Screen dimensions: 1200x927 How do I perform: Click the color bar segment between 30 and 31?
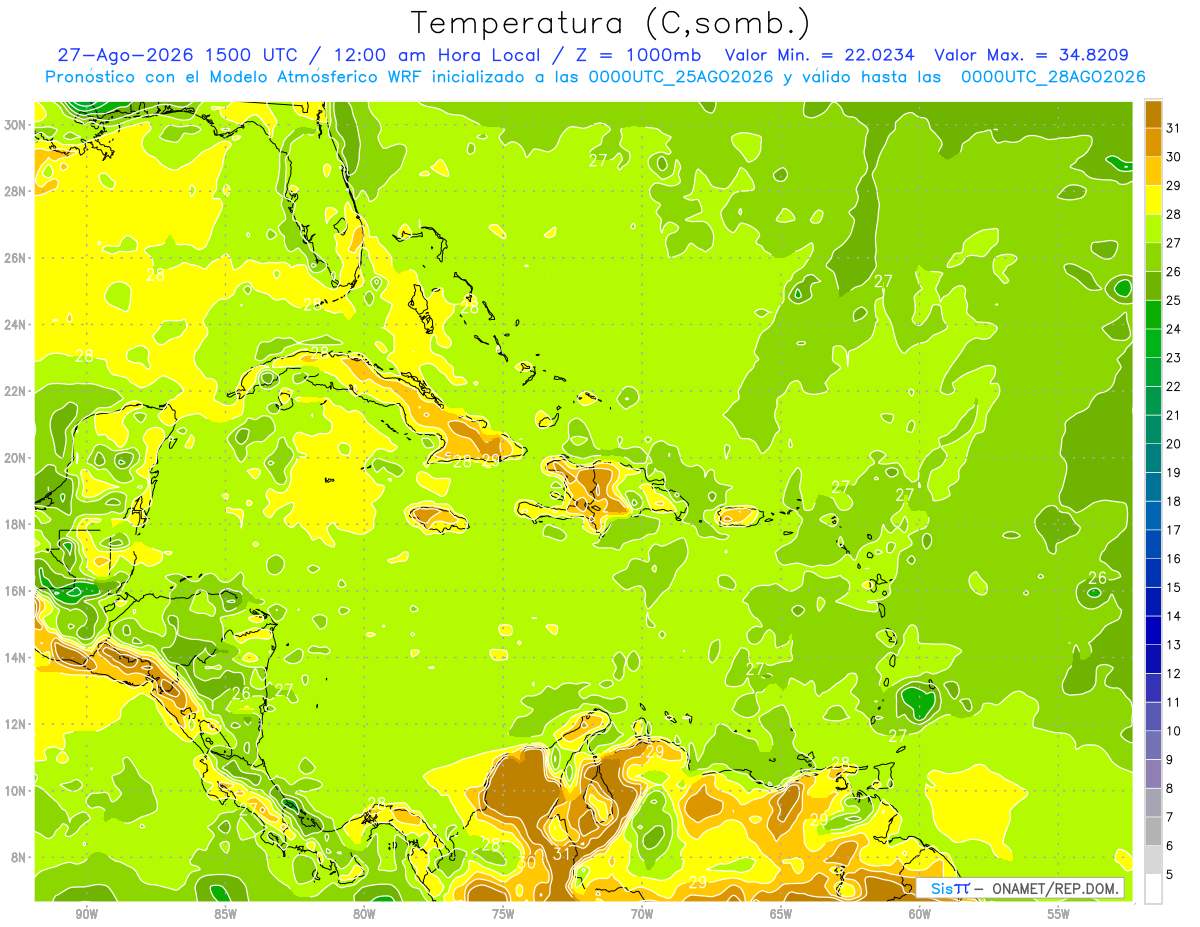tap(1153, 142)
